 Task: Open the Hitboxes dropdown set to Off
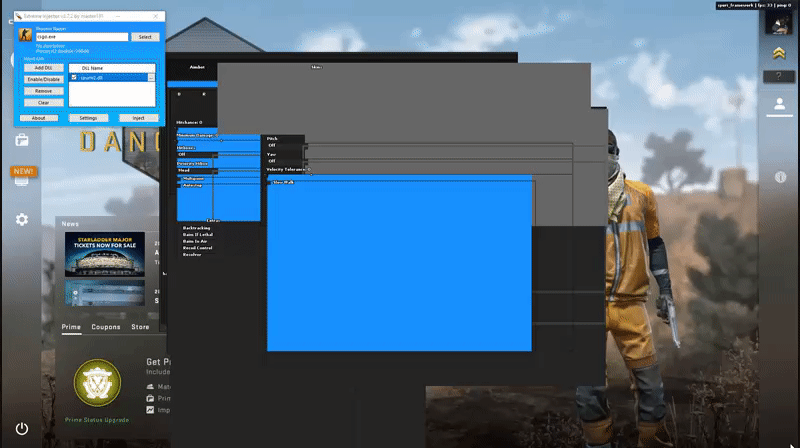(197, 155)
